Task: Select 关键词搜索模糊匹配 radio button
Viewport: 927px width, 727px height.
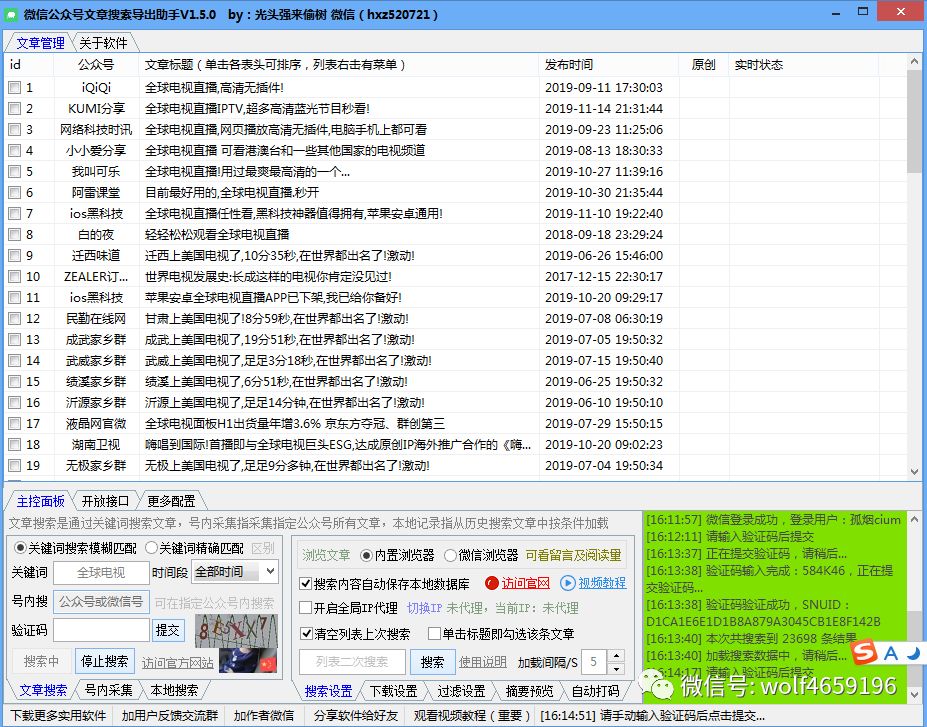Action: point(20,548)
